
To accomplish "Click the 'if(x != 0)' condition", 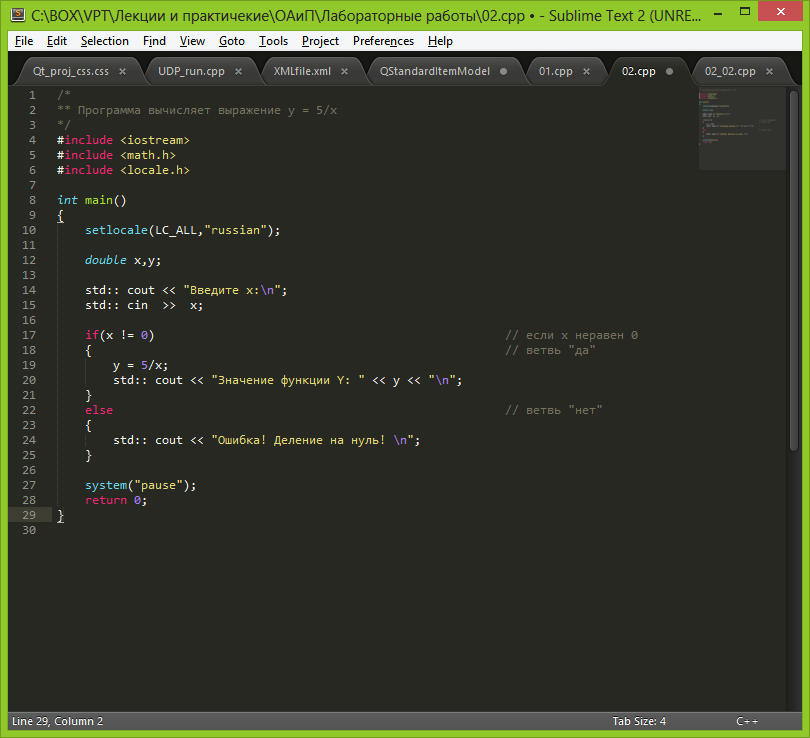I will click(x=119, y=335).
